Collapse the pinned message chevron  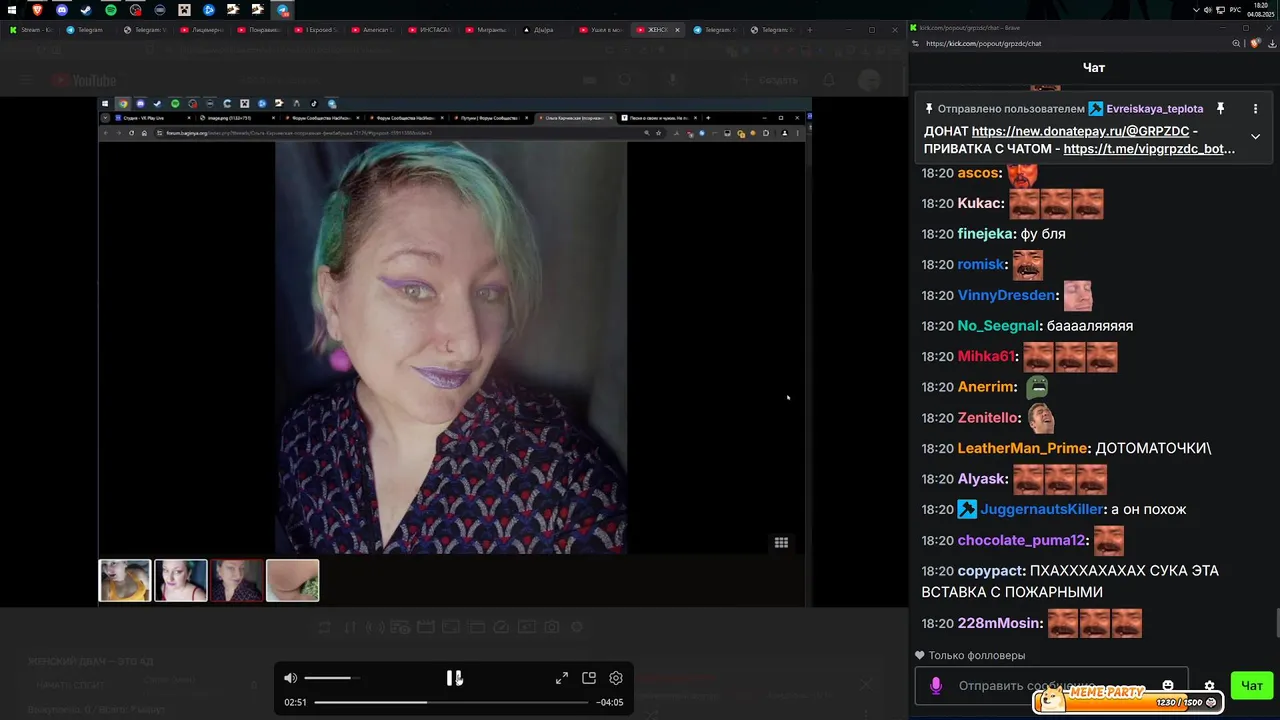[1255, 136]
